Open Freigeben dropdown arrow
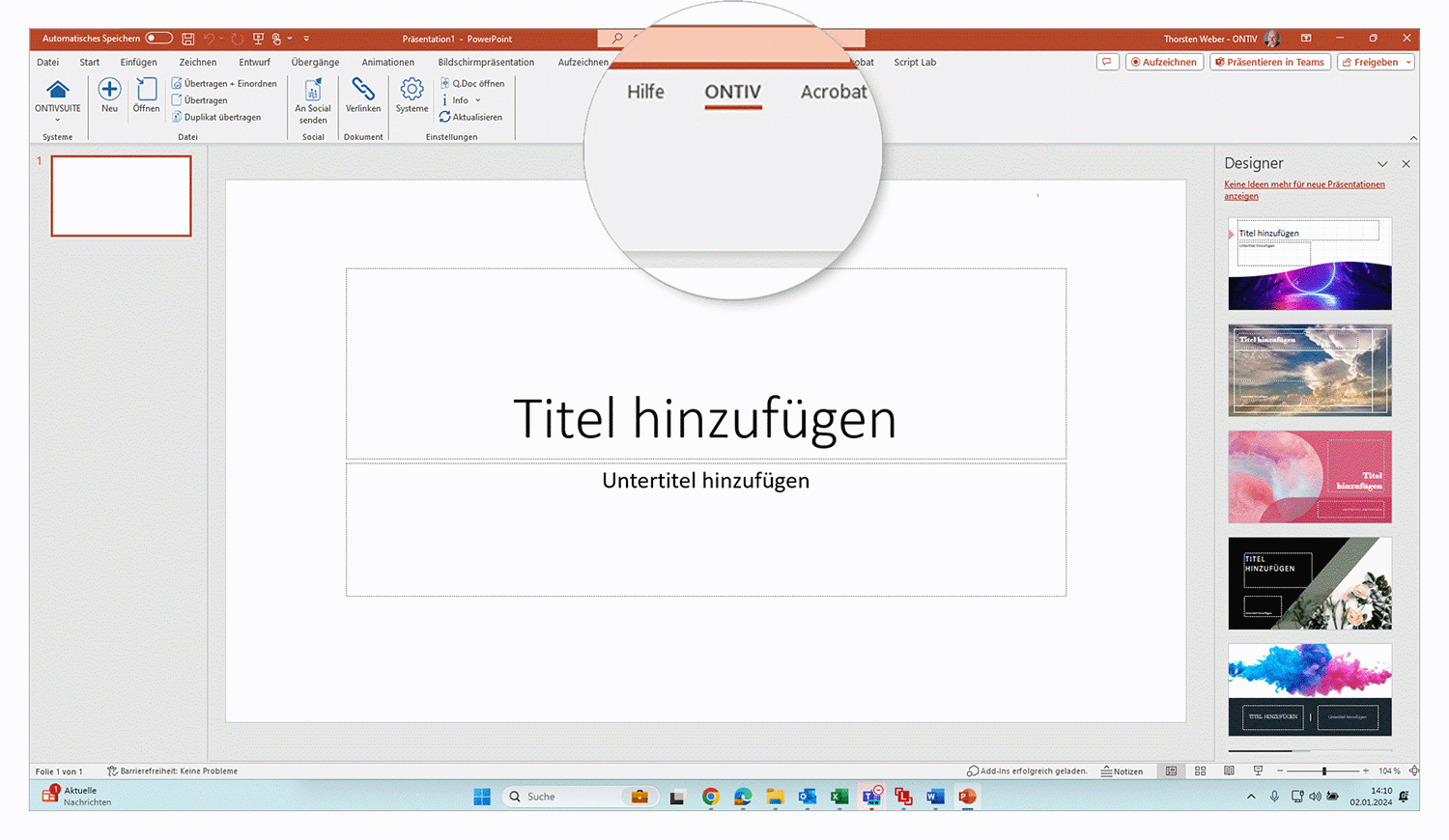This screenshot has height=840, width=1449. (1408, 62)
